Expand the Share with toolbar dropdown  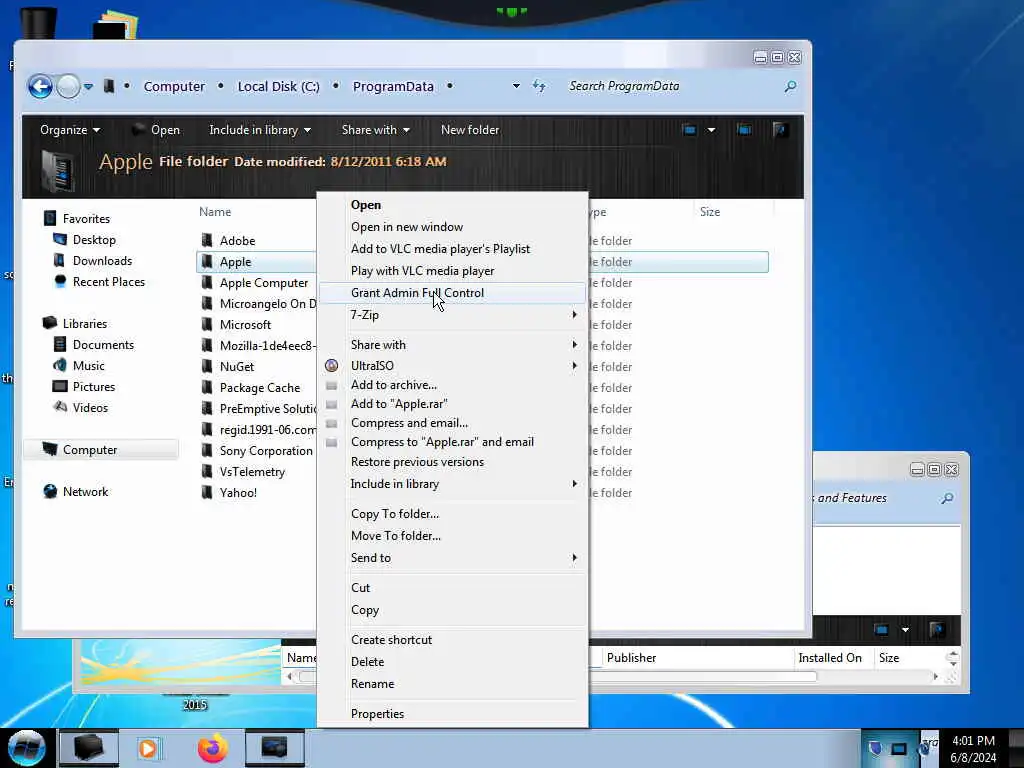376,130
